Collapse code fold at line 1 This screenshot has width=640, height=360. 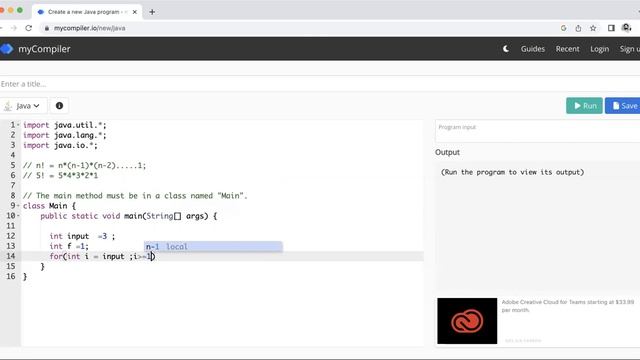[18, 125]
